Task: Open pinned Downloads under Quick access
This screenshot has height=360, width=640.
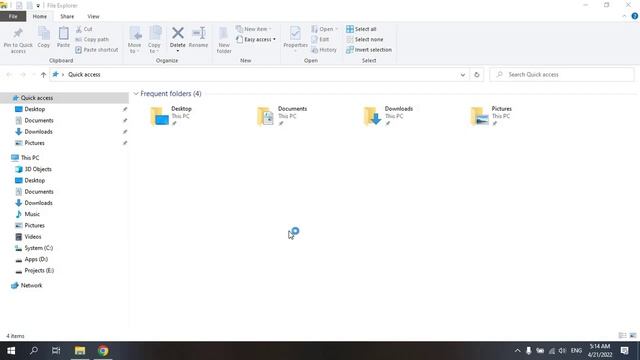Action: (34, 131)
